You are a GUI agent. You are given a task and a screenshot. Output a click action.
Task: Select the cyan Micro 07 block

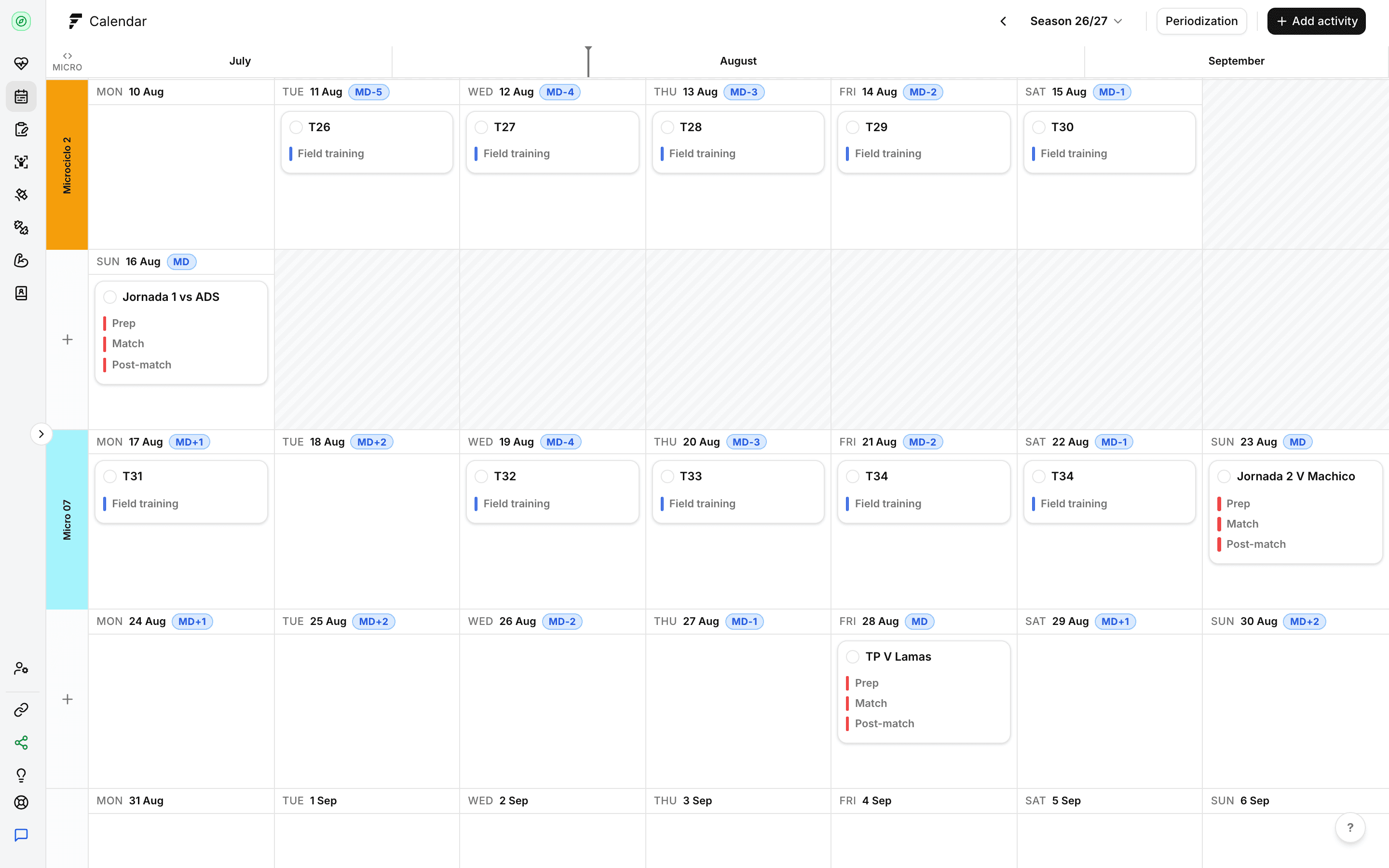[x=67, y=519]
